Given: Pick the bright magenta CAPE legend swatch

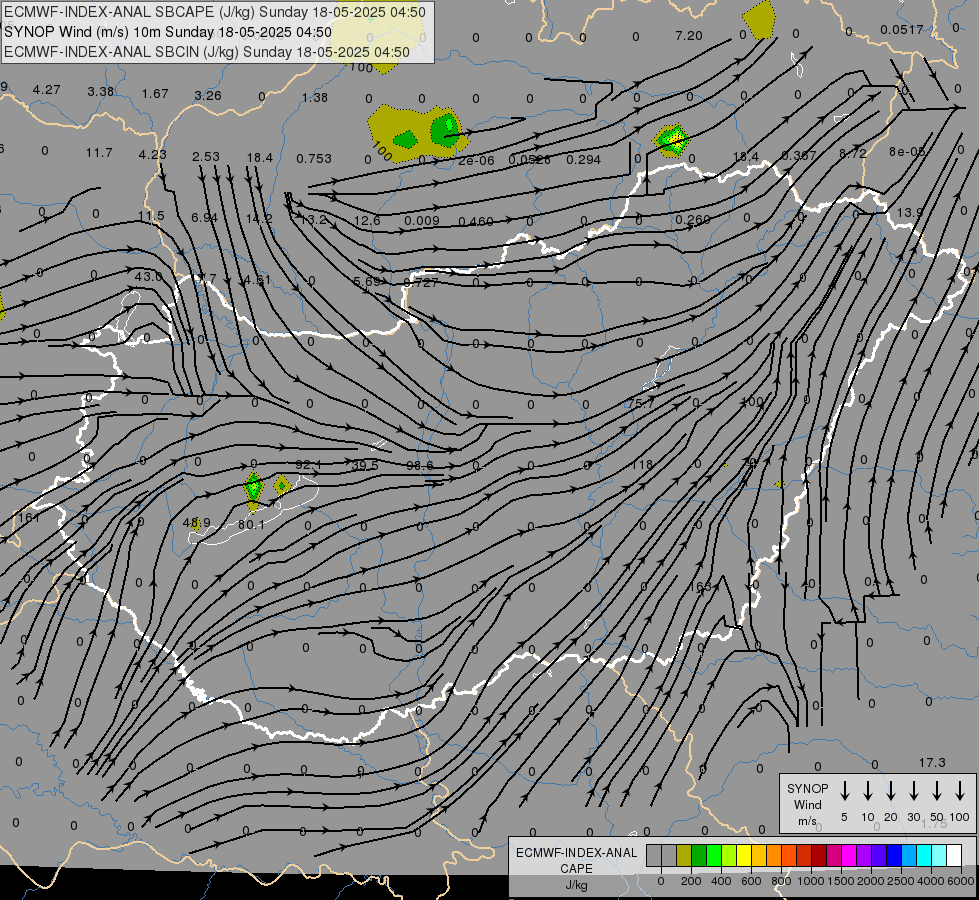Looking at the screenshot, I should pyautogui.click(x=849, y=856).
